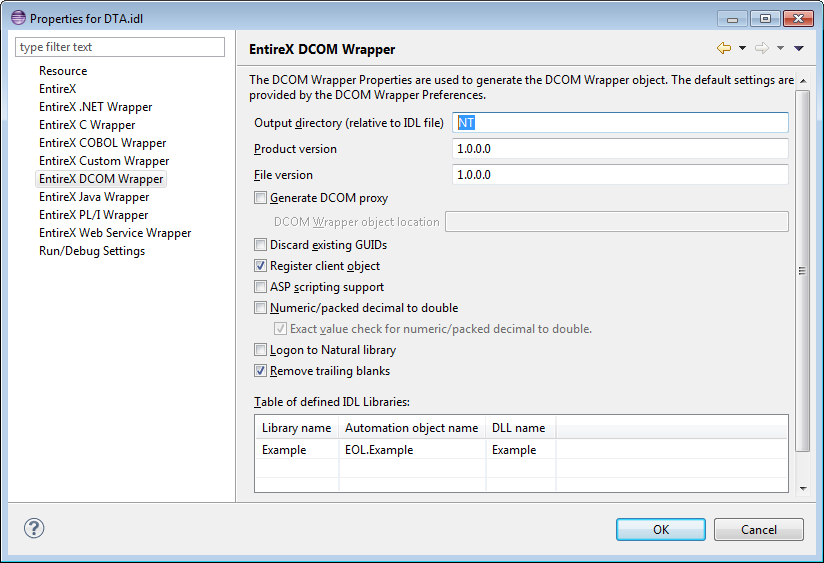Close the Properties for DTA.idl dialog
Image resolution: width=824 pixels, height=563 pixels.
(798, 18)
